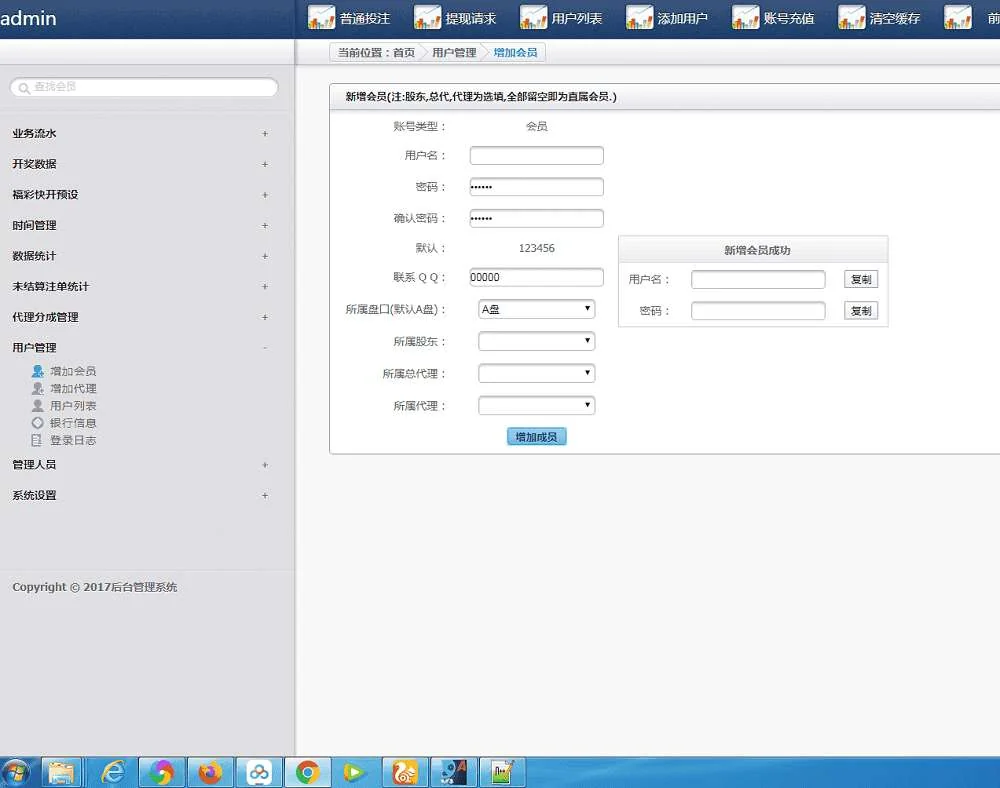Expand the 业务流水 sidebar section
This screenshot has width=1000, height=788.
pyautogui.click(x=265, y=133)
